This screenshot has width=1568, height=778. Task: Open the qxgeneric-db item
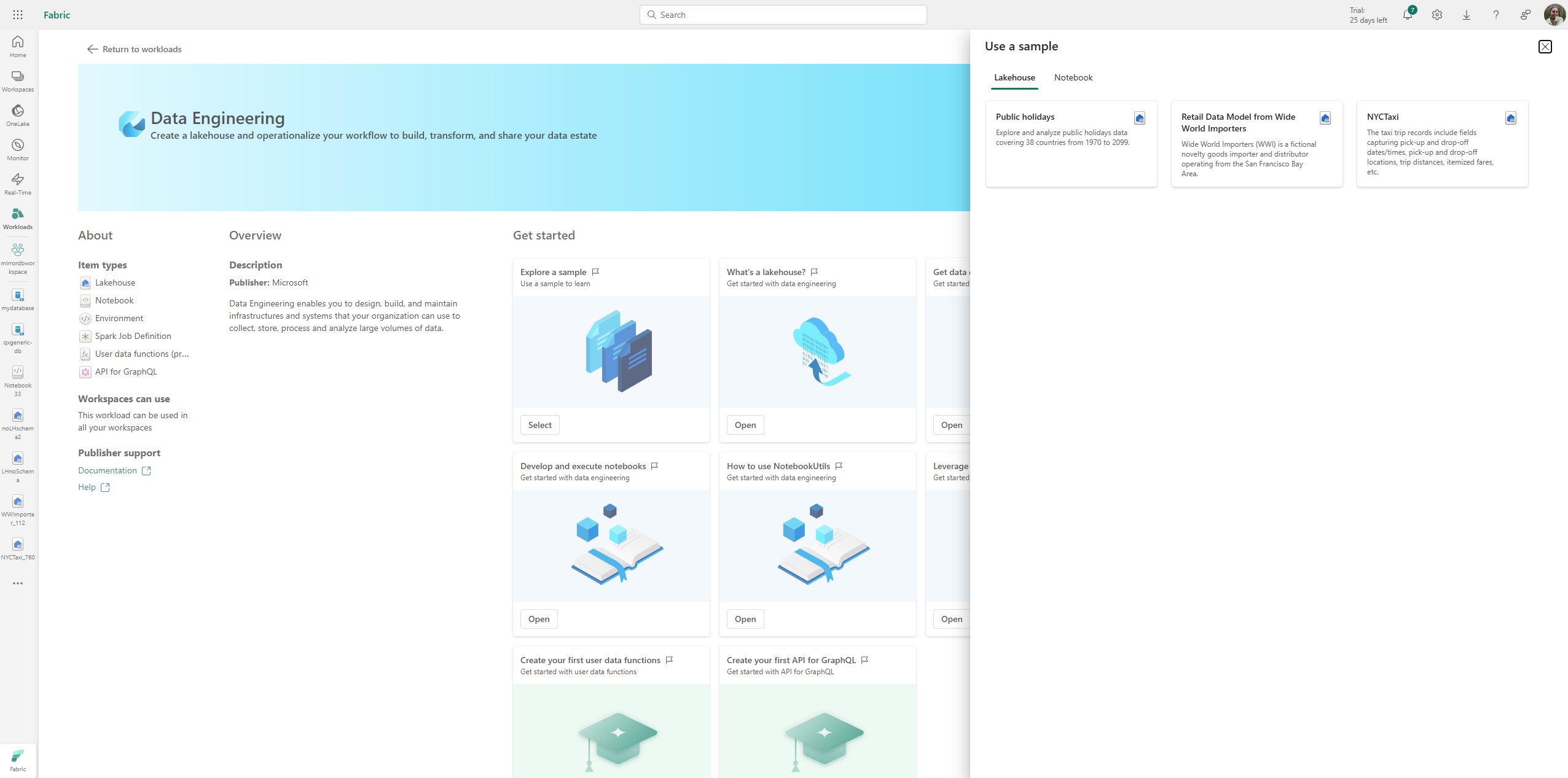[18, 339]
